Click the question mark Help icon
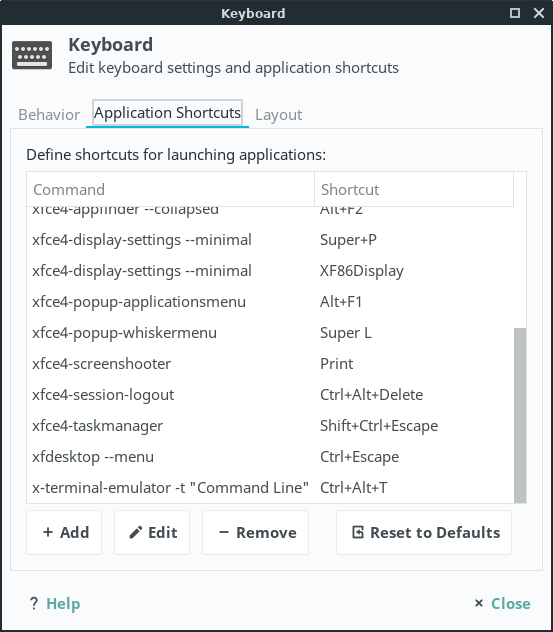553x632 pixels. (34, 603)
